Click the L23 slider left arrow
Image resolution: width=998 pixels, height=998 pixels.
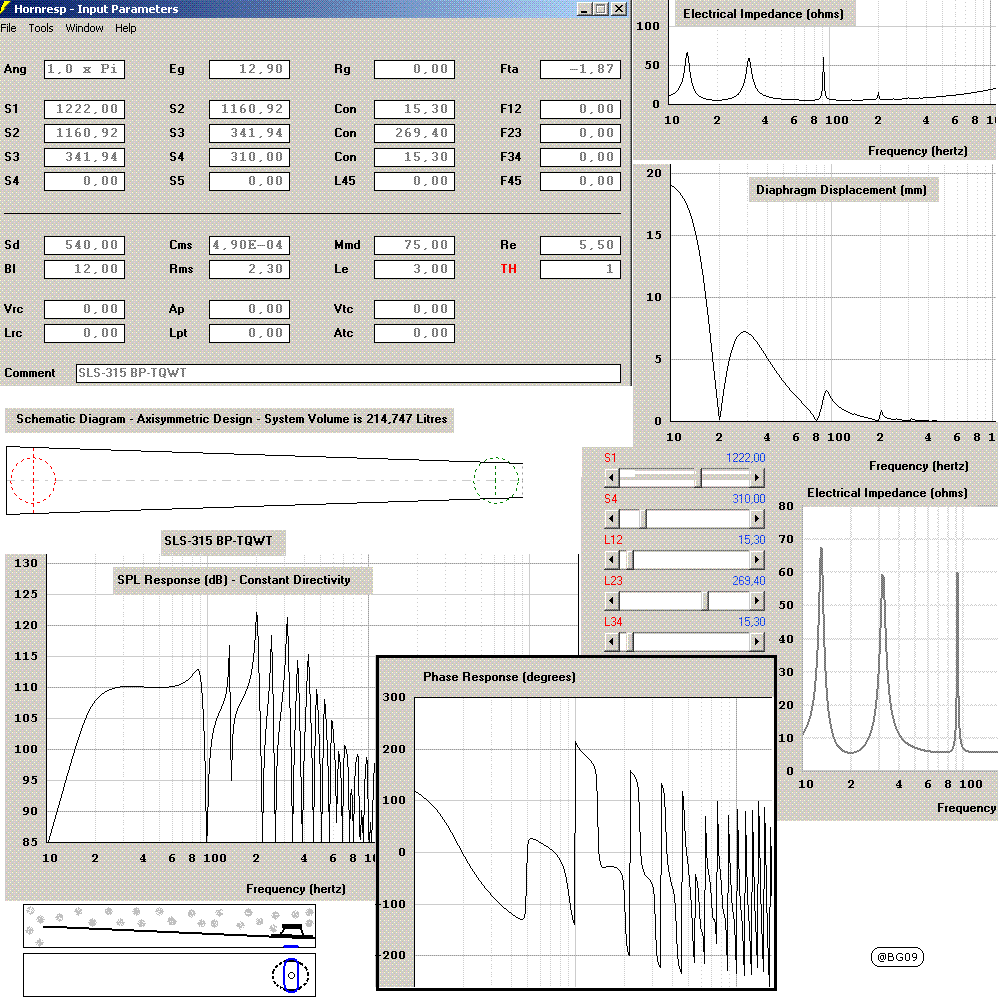(x=611, y=600)
